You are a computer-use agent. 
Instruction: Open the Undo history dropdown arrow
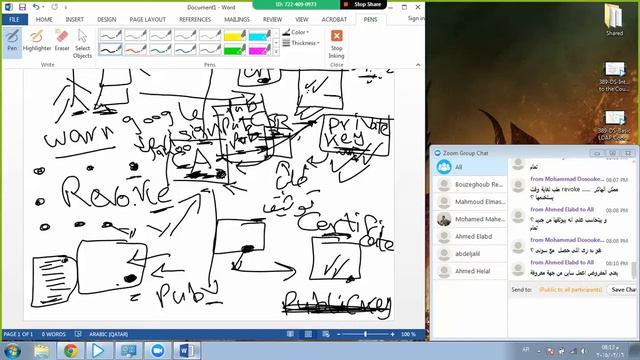click(43, 7)
